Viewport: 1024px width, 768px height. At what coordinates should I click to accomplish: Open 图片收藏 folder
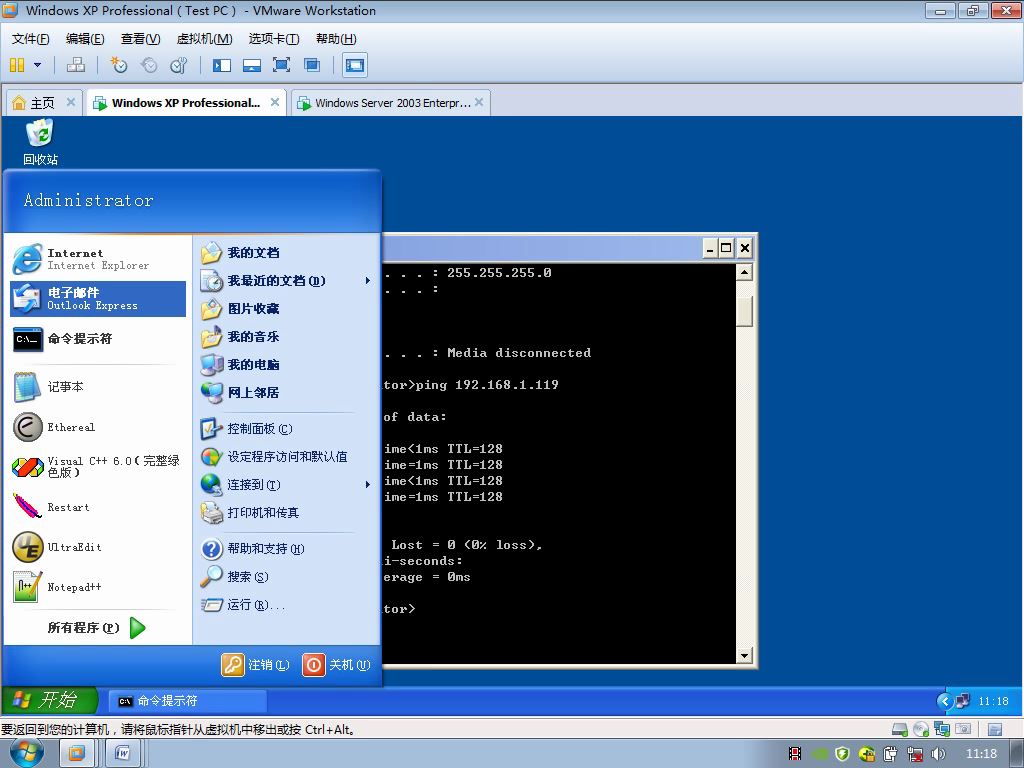(286, 309)
